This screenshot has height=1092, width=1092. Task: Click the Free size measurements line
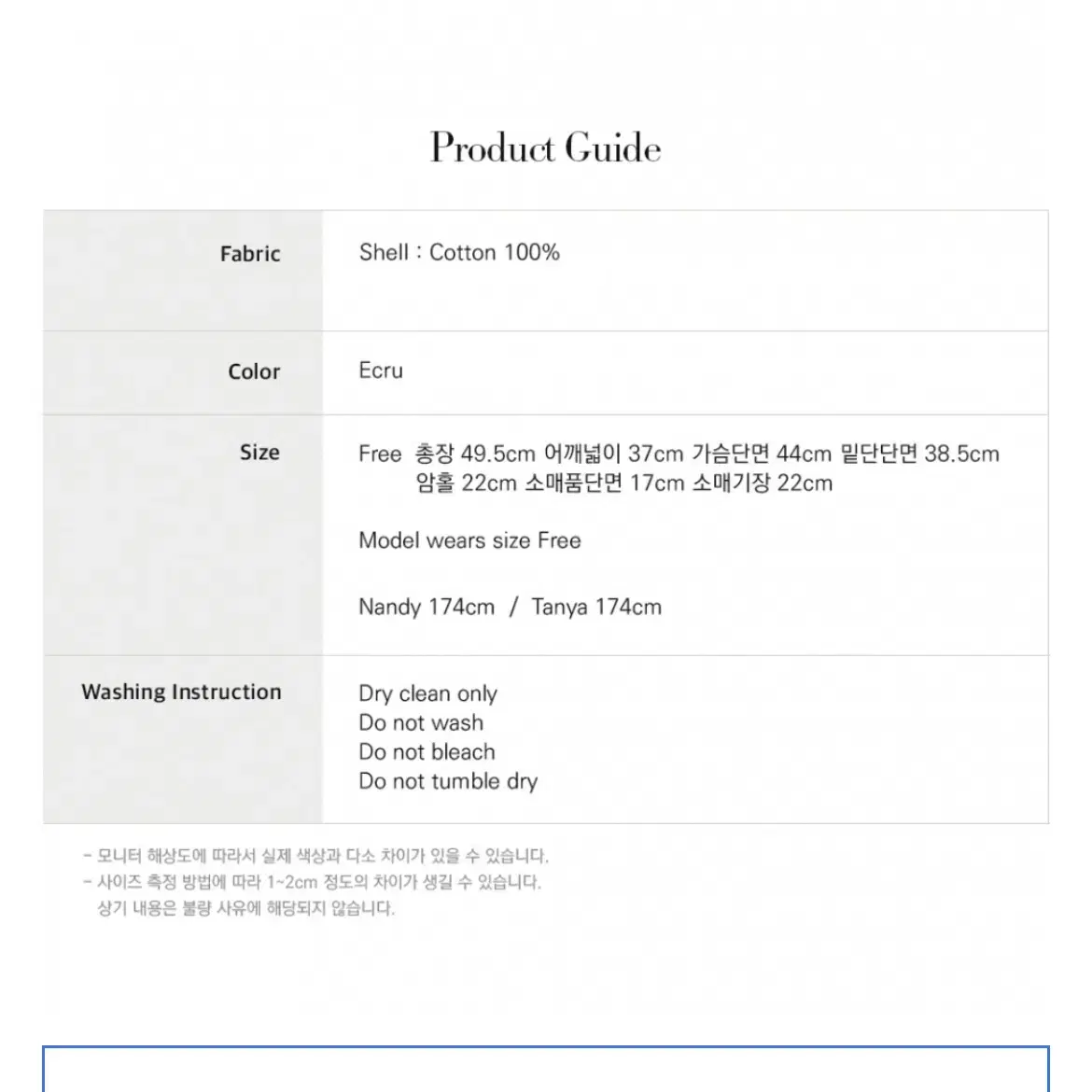(679, 455)
